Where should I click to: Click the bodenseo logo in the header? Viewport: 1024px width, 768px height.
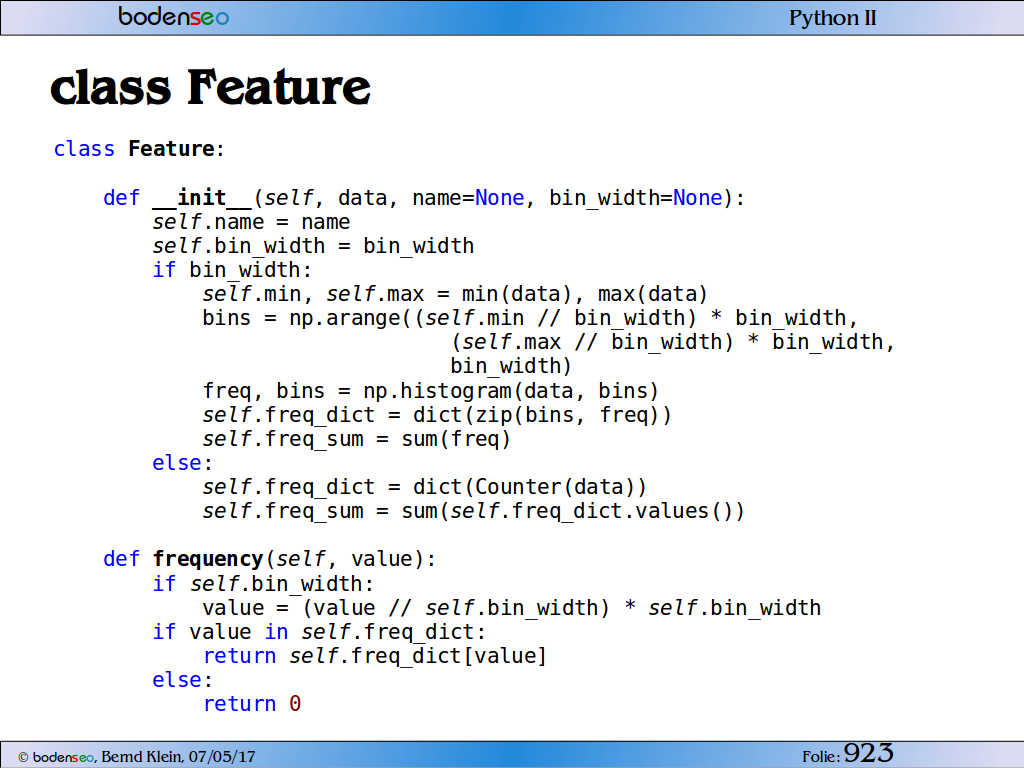pyautogui.click(x=173, y=16)
